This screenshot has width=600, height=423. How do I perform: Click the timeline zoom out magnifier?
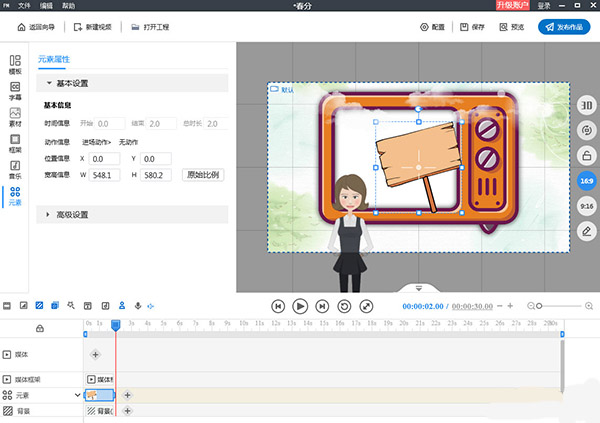point(530,306)
